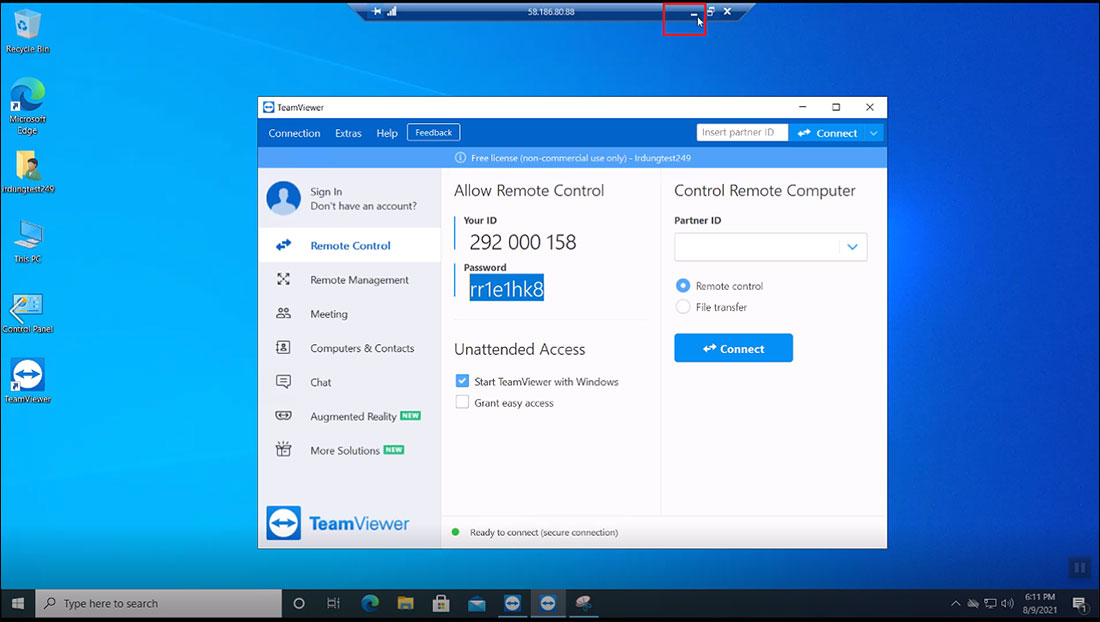Click the free license banner text

[581, 158]
